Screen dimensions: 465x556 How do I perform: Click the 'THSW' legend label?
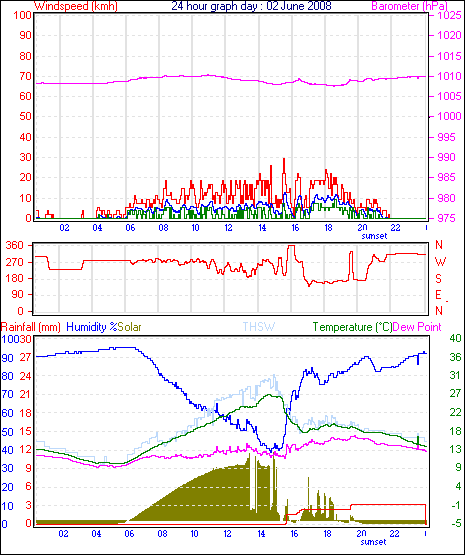coord(259,327)
